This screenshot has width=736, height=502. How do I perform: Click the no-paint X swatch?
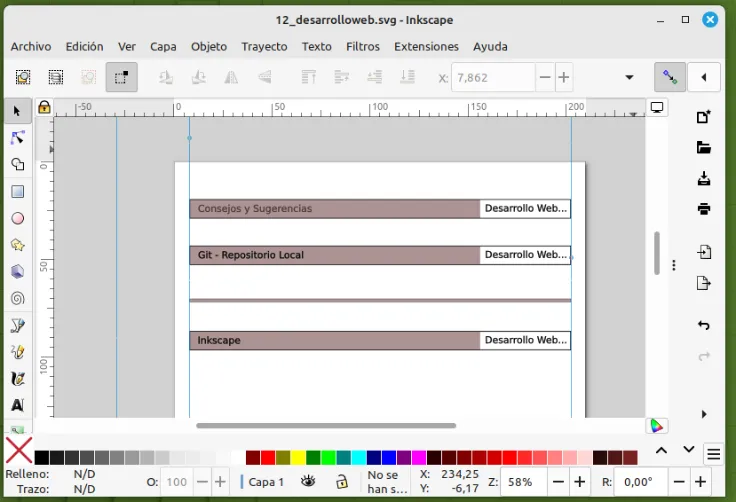(x=19, y=450)
